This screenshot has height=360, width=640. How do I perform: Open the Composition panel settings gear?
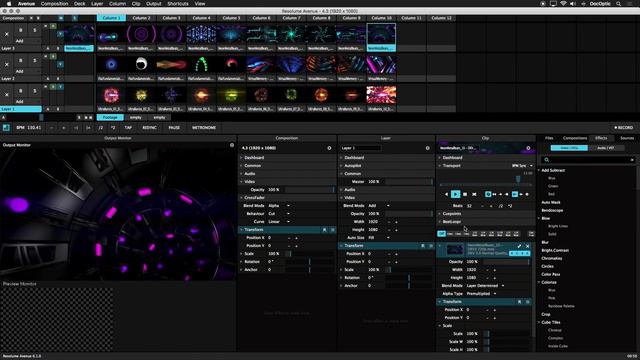(x=329, y=148)
